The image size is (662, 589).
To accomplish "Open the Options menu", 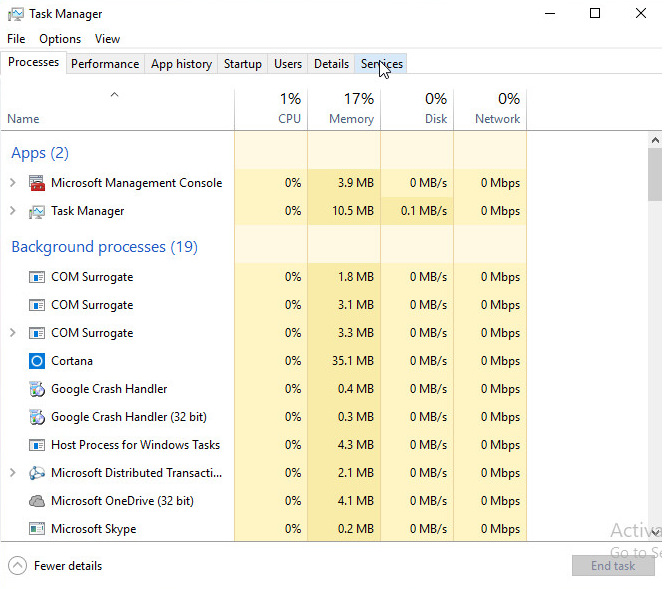I will click(x=60, y=39).
